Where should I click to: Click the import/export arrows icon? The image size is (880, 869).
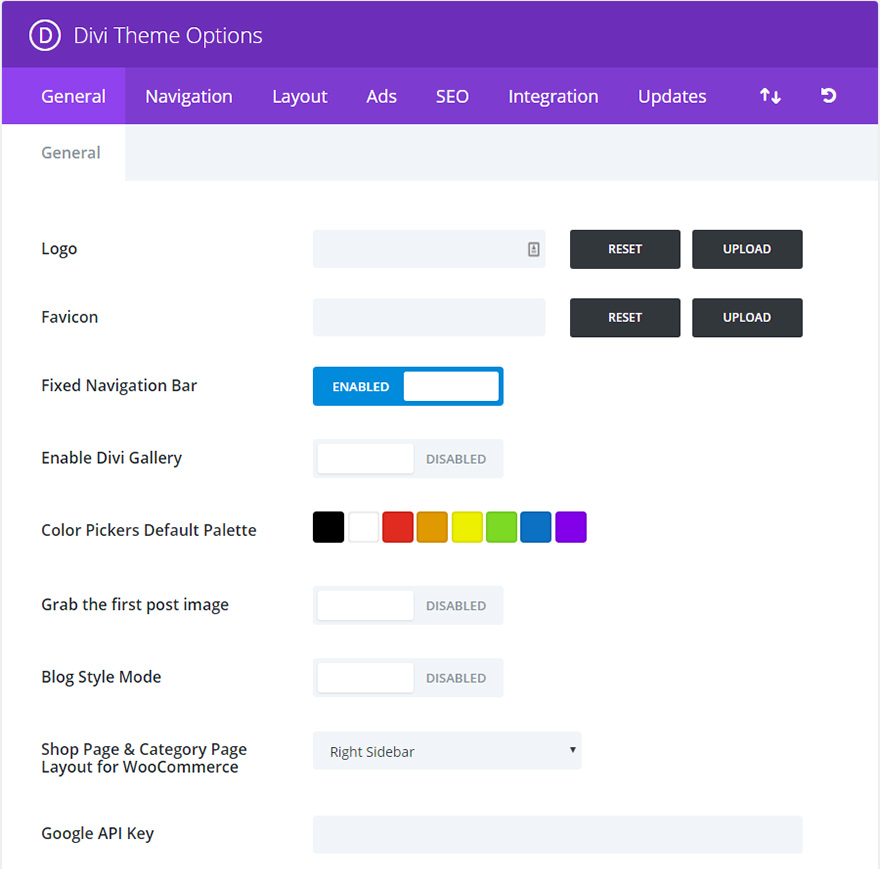tap(770, 96)
